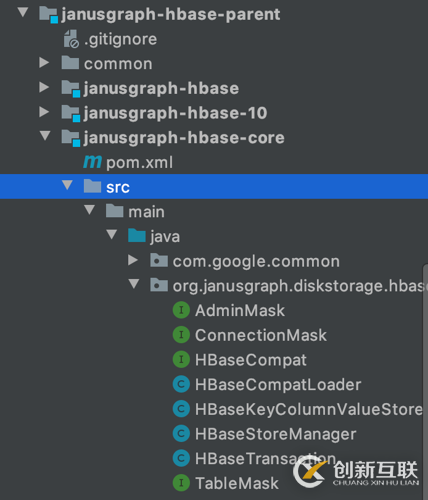
Task: Collapse the janusgraph-hbase-parent tree node
Action: point(23,13)
